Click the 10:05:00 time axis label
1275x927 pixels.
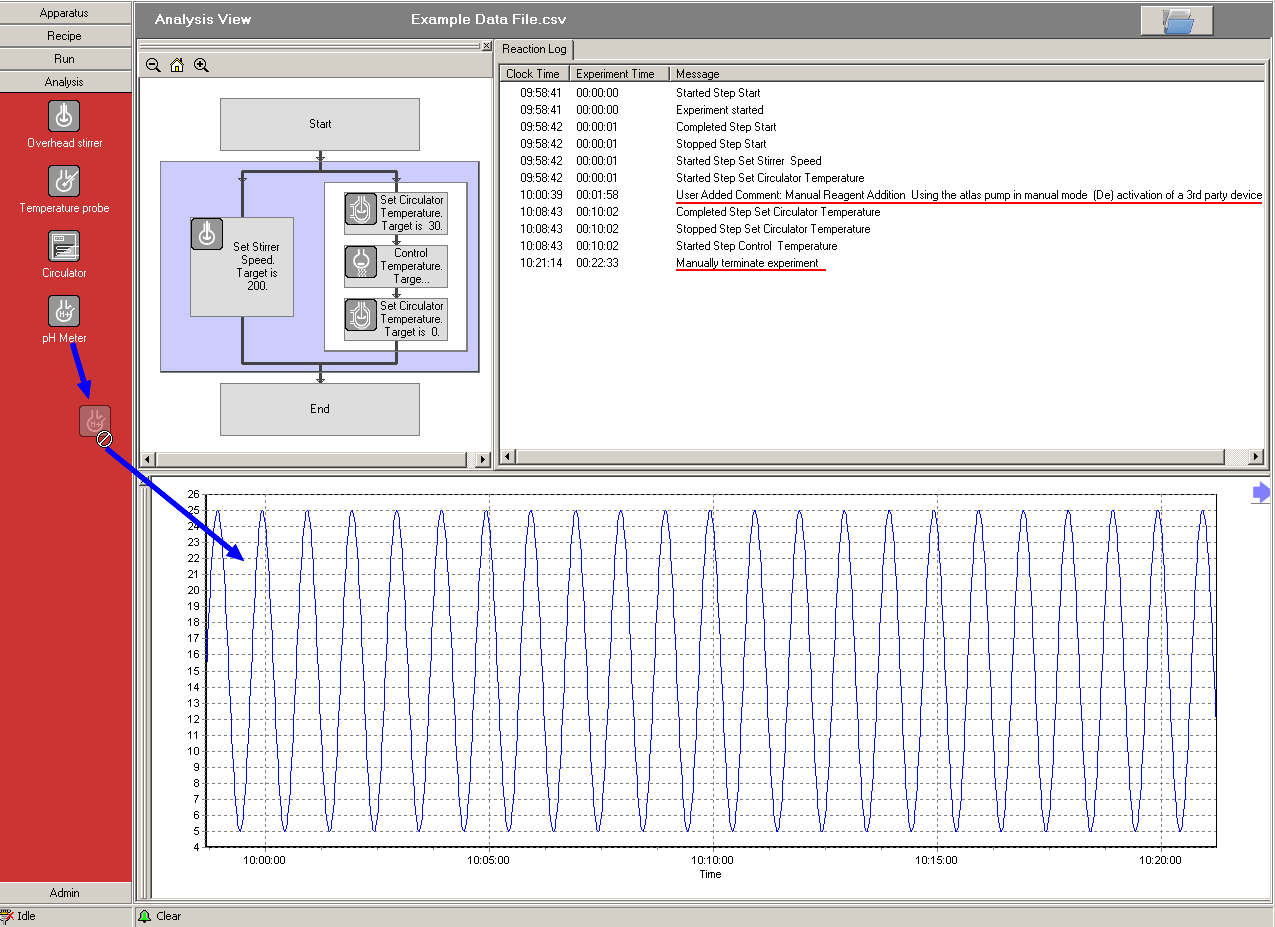[488, 860]
